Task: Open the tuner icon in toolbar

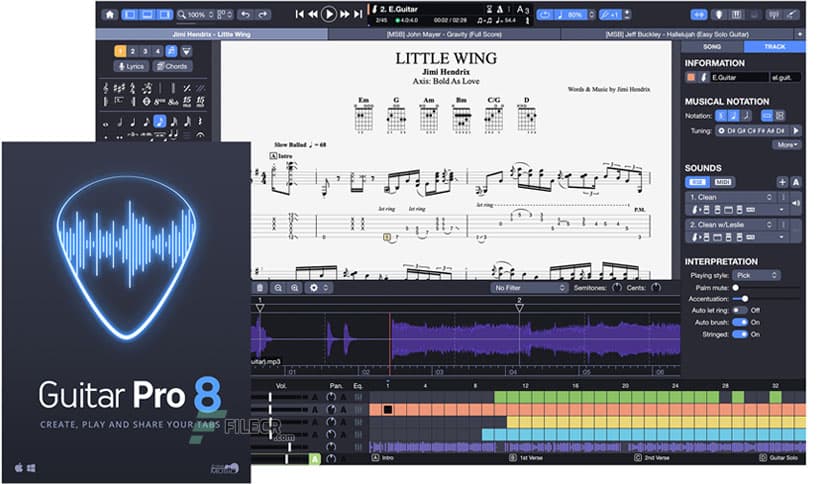Action: click(x=719, y=14)
